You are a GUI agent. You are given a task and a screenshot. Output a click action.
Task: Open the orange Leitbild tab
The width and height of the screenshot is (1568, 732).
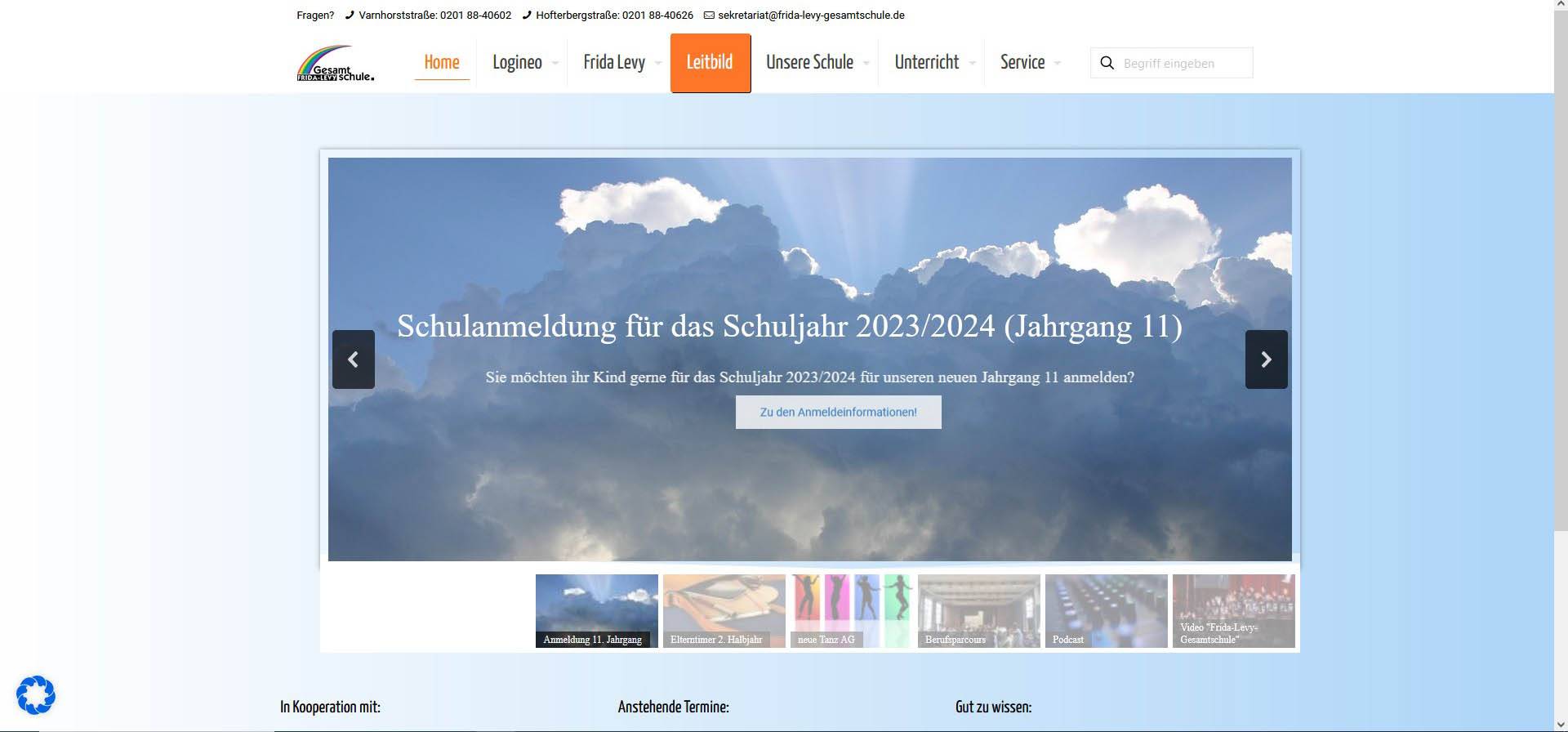[710, 63]
